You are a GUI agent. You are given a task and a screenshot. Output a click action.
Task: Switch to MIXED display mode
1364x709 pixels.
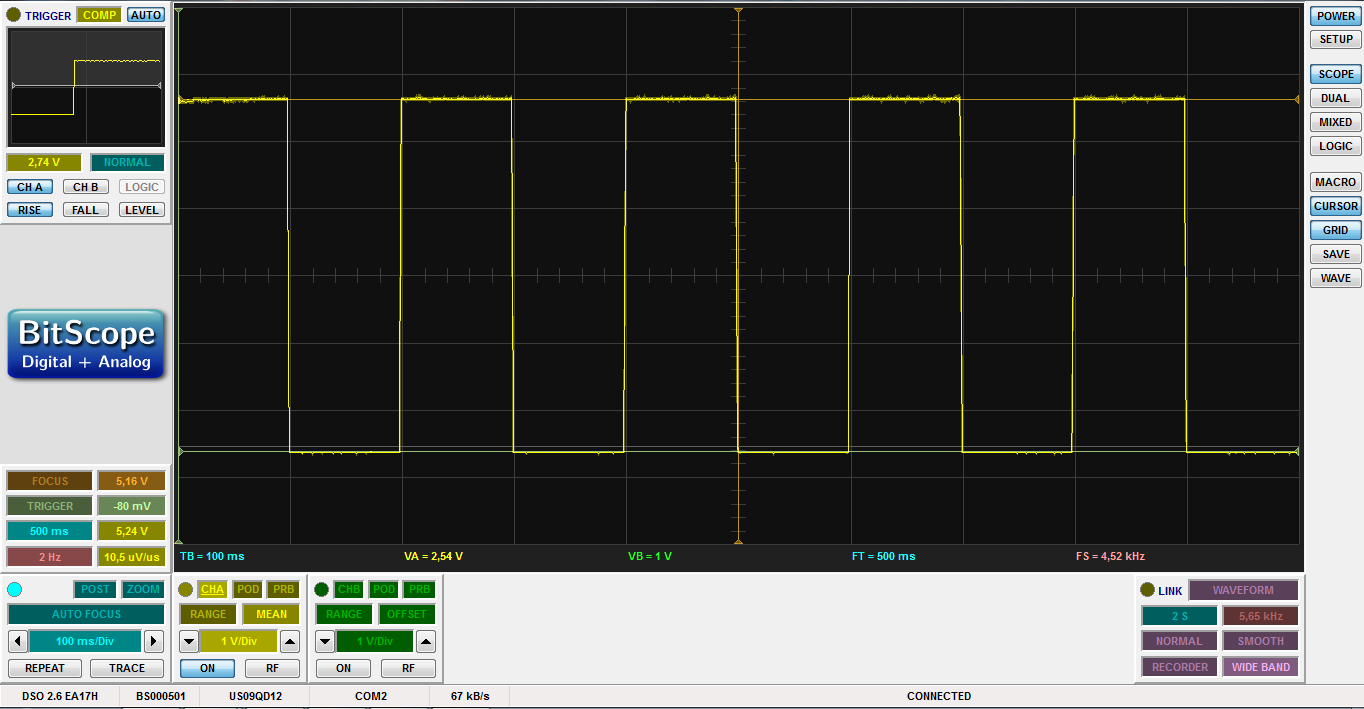point(1335,122)
